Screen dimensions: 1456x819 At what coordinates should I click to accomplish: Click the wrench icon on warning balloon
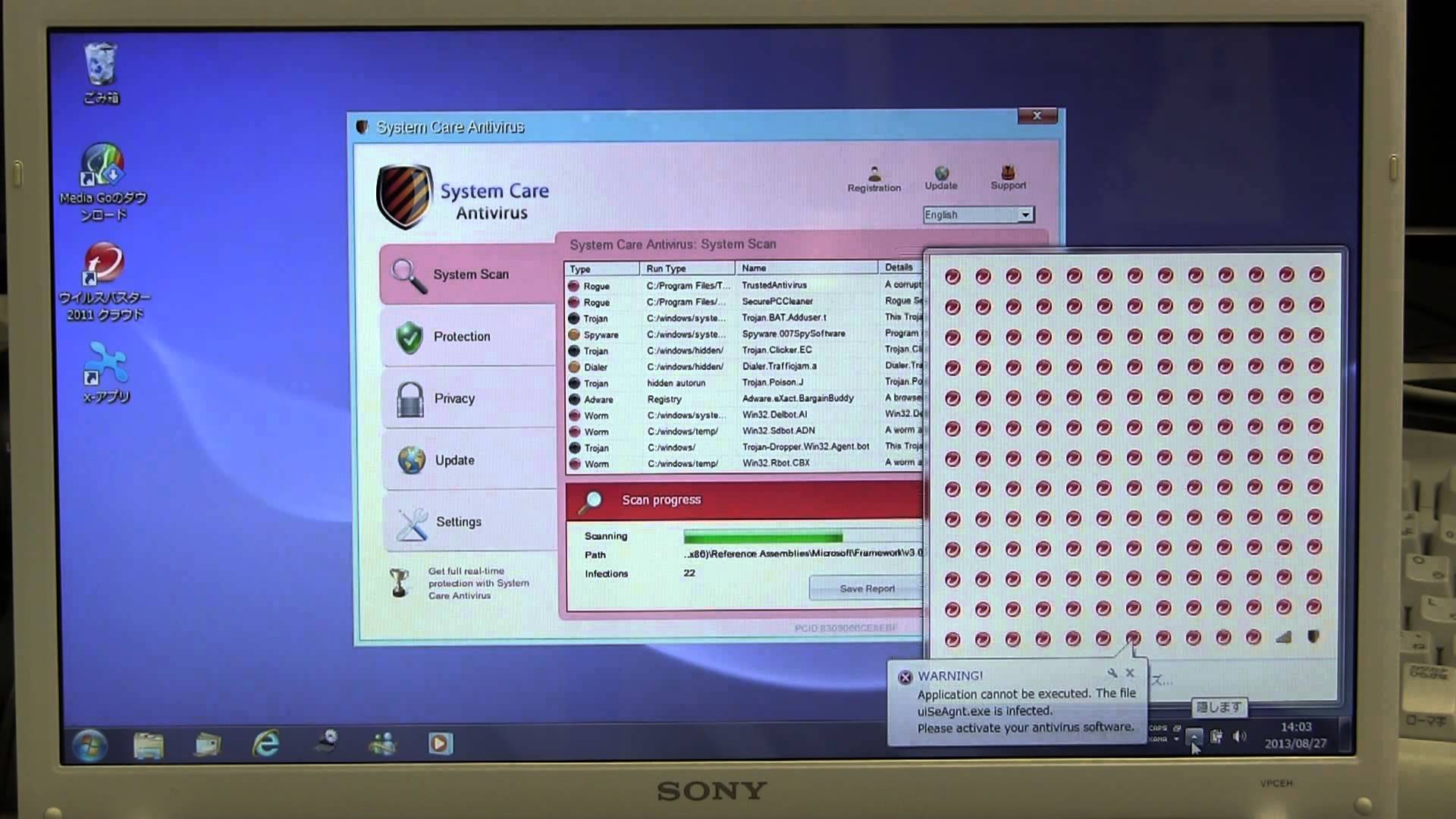click(x=1112, y=673)
